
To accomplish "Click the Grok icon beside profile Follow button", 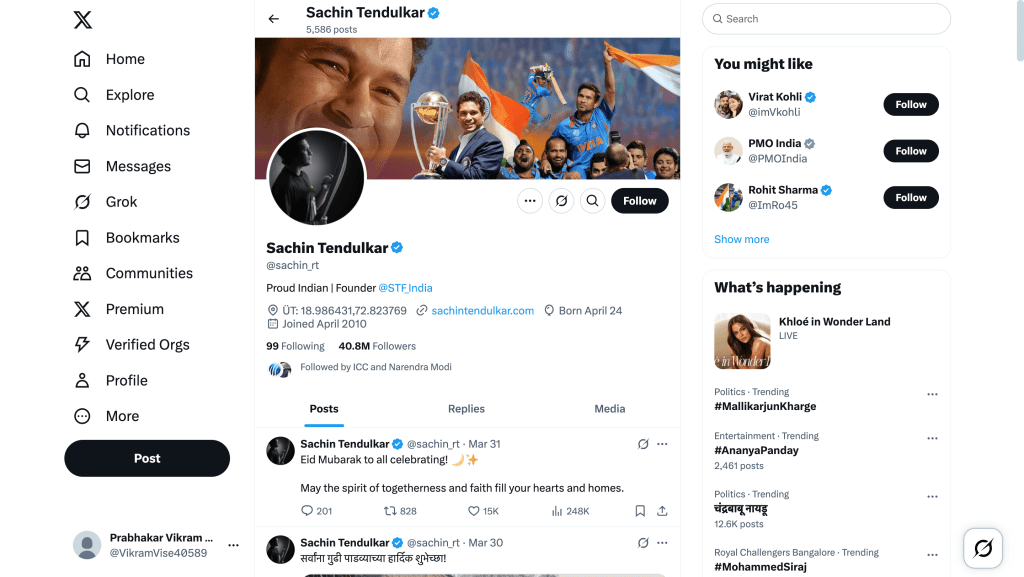I will pos(562,201).
